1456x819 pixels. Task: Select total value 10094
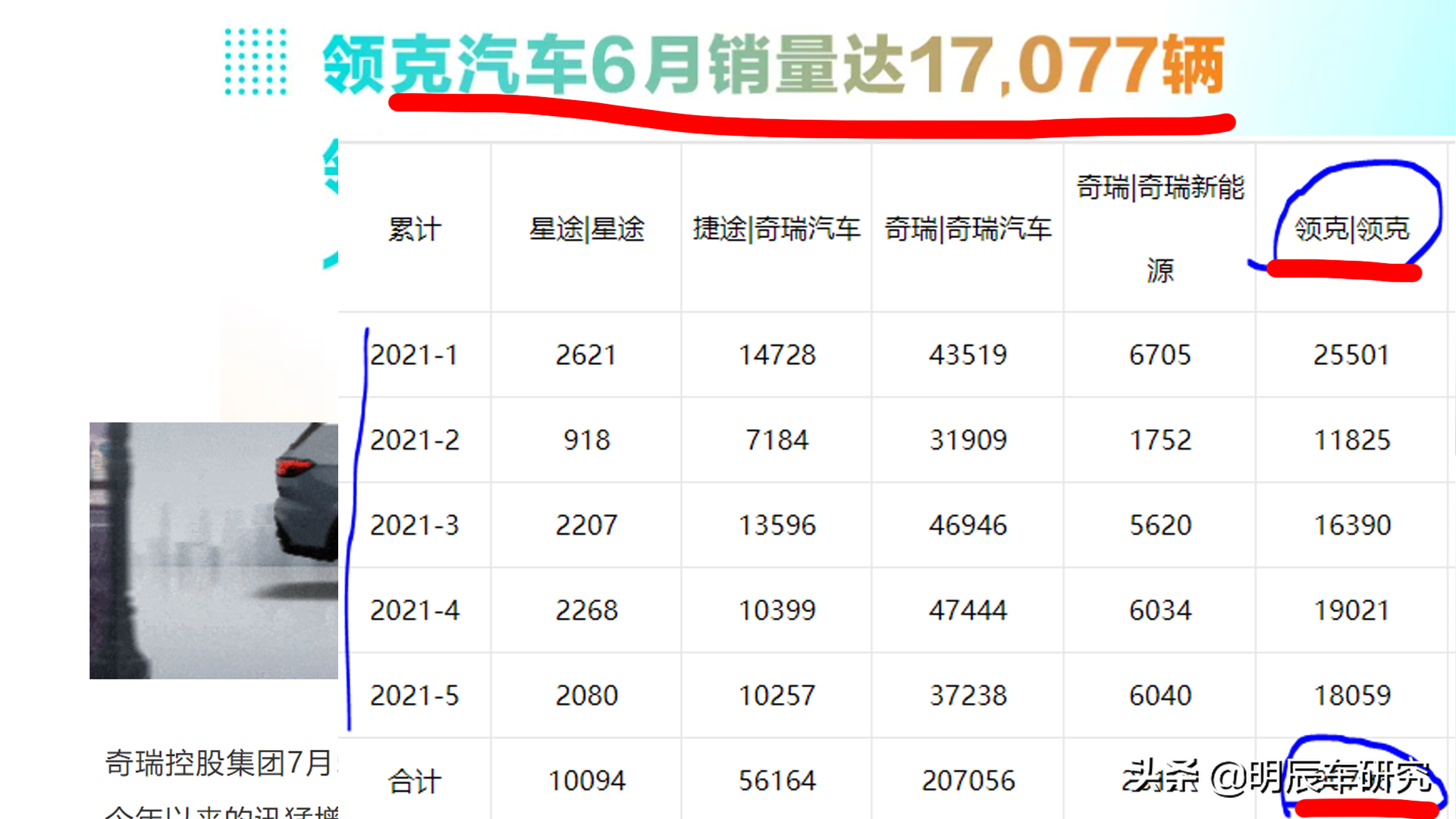pos(586,781)
